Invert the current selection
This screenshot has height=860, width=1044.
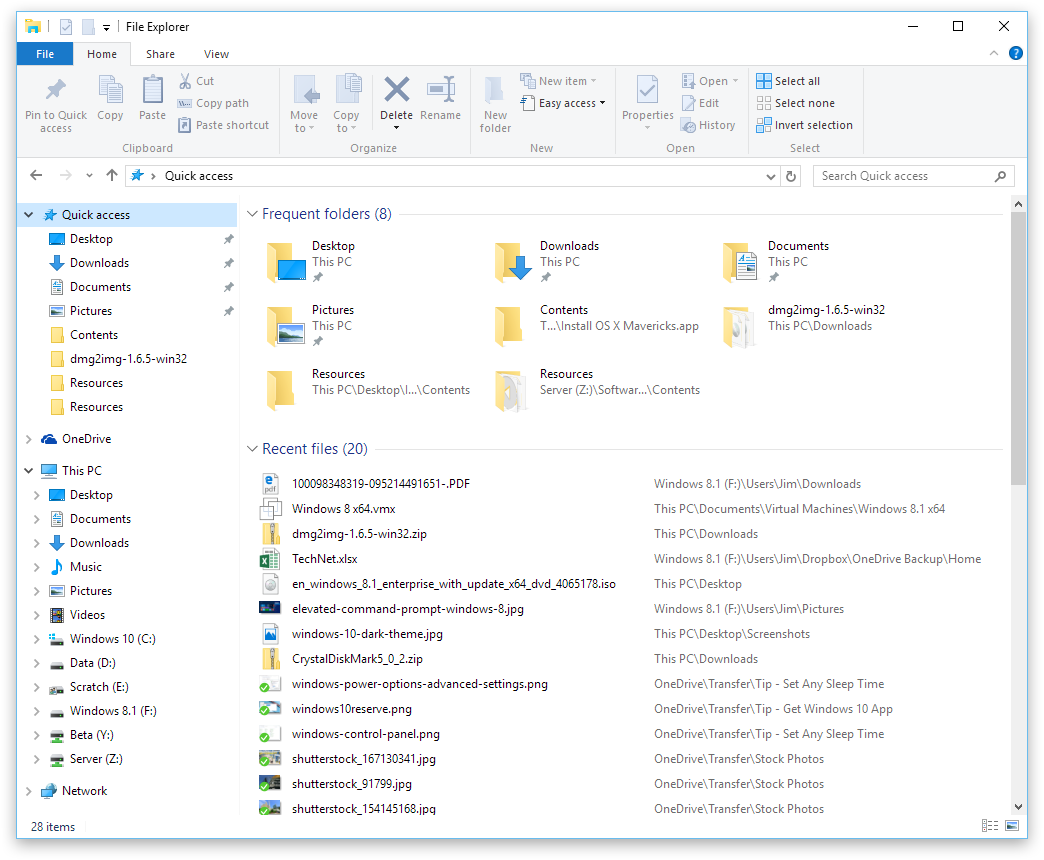[805, 124]
